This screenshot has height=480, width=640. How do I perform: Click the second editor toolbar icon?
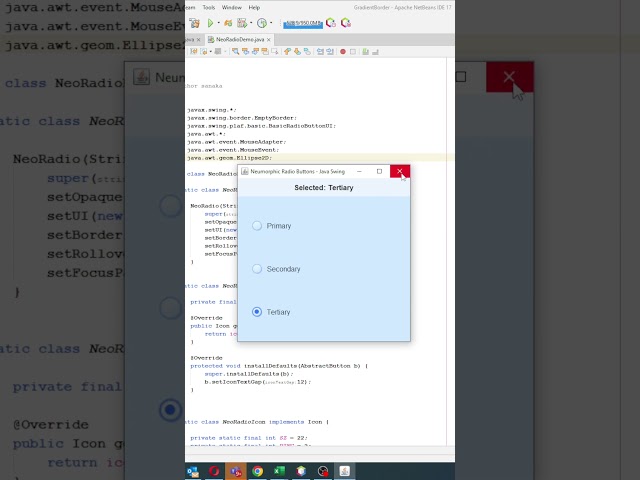(203, 51)
